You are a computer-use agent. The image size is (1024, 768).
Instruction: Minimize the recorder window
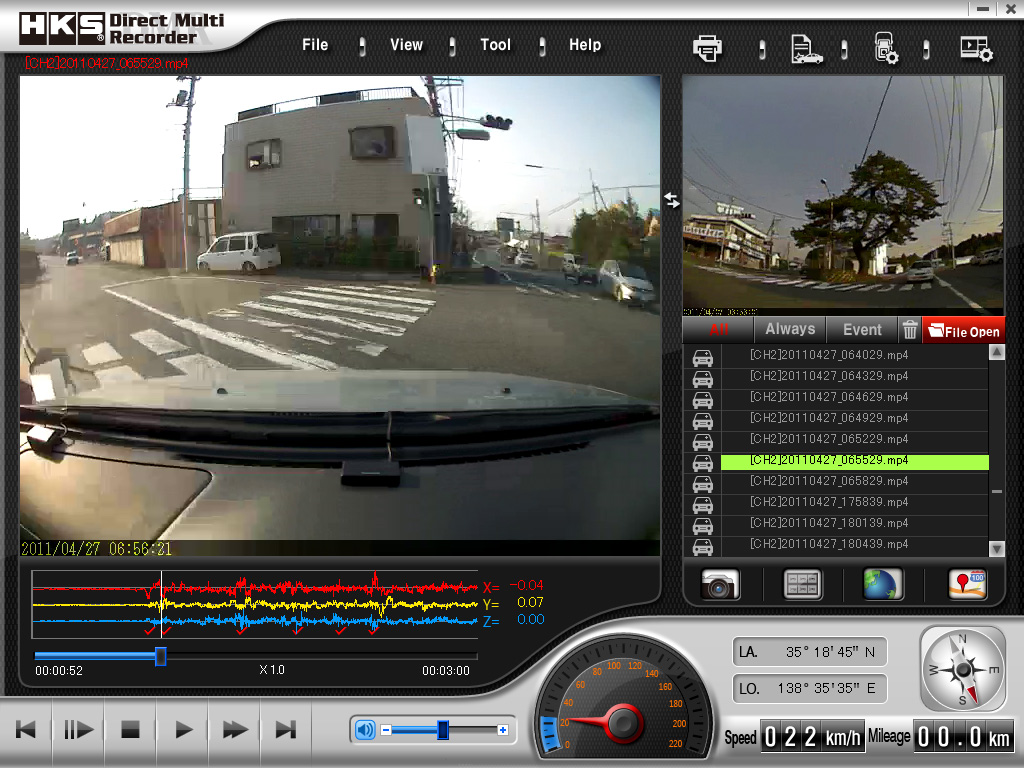(983, 9)
